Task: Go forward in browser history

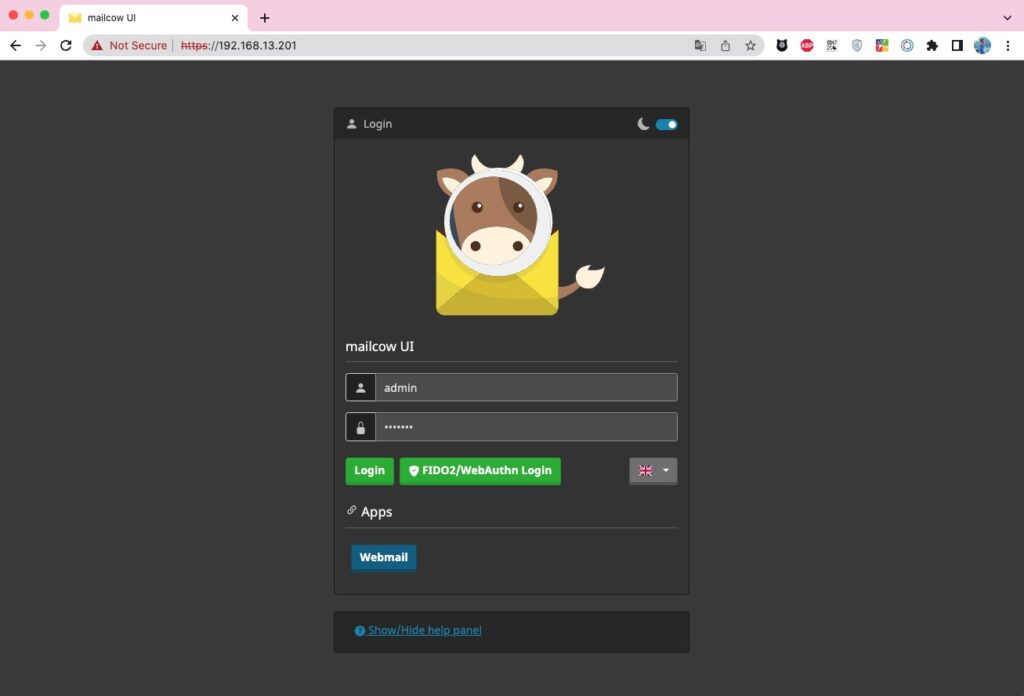Action: point(40,46)
